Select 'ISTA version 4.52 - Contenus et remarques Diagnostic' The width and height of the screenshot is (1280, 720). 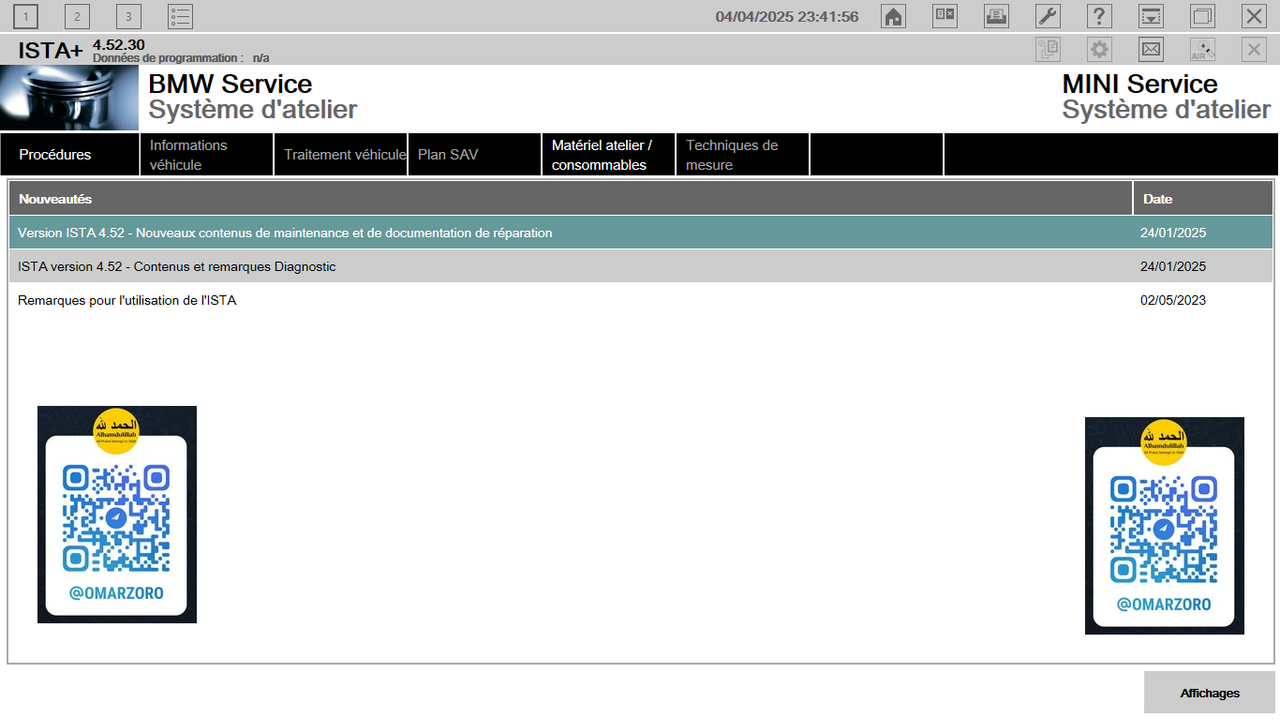[641, 267]
